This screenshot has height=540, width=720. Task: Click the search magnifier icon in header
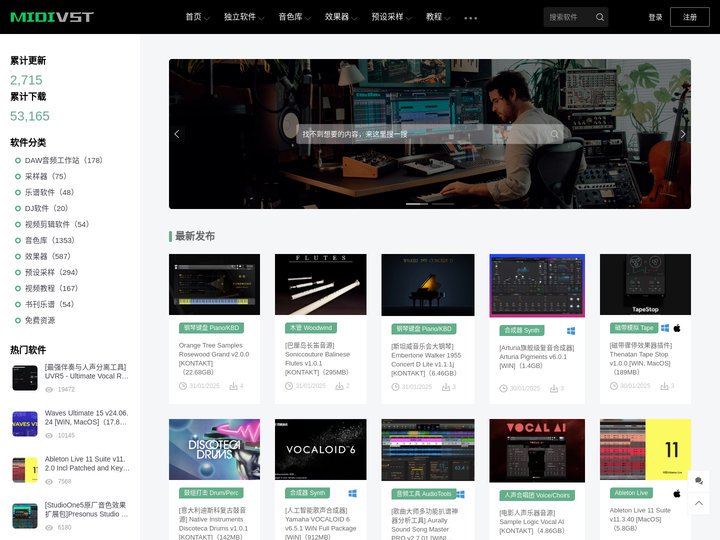point(600,17)
